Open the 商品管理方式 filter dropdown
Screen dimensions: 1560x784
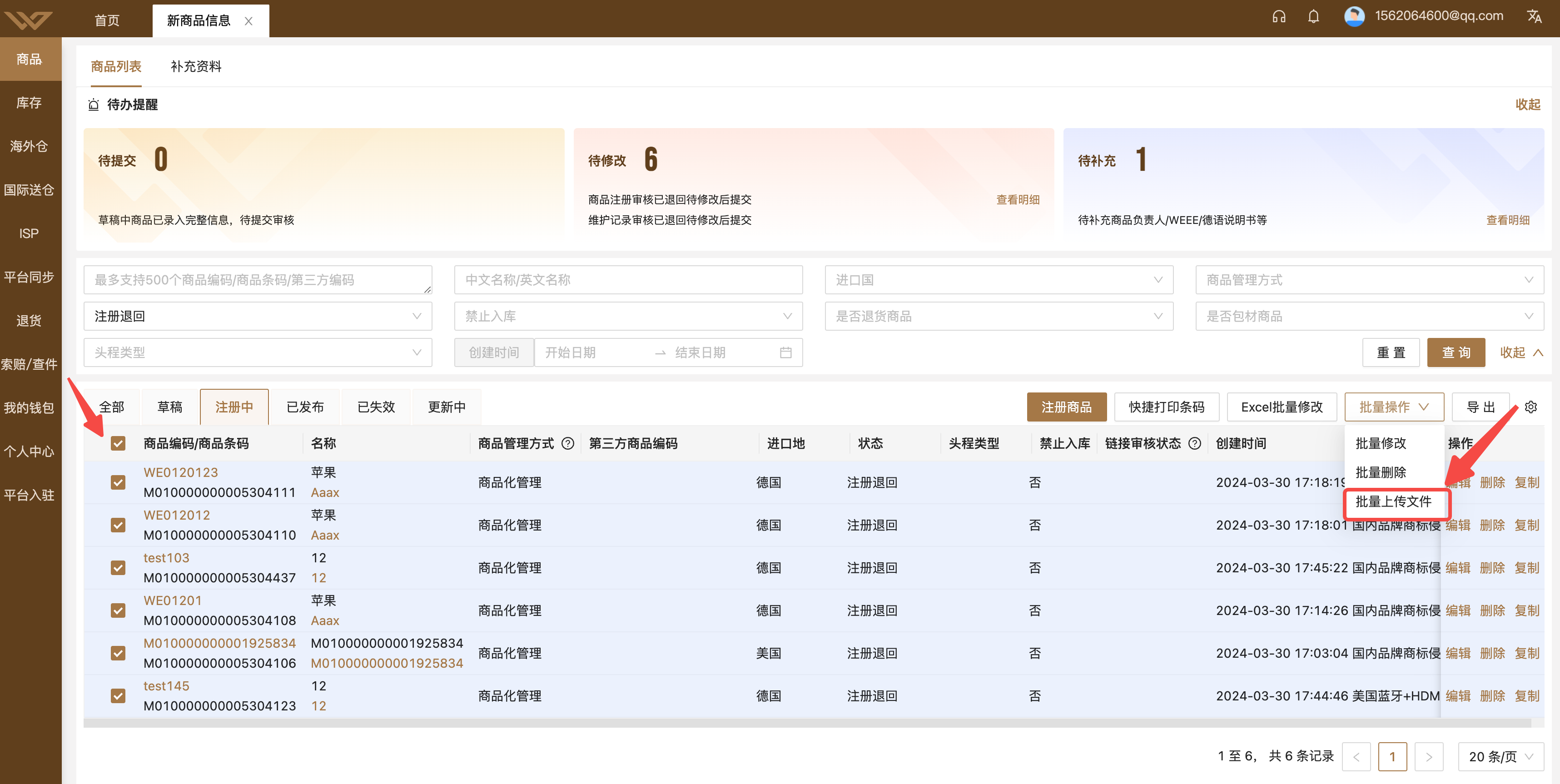pyautogui.click(x=1369, y=280)
